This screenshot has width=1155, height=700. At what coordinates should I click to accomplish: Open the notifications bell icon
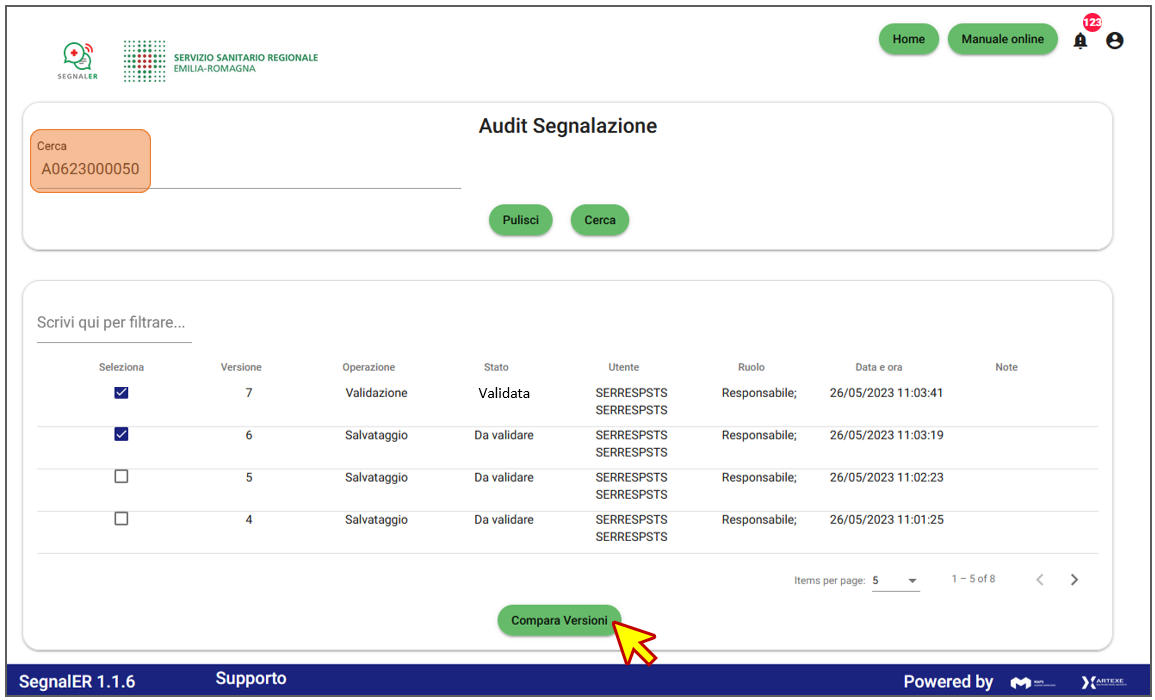tap(1080, 41)
